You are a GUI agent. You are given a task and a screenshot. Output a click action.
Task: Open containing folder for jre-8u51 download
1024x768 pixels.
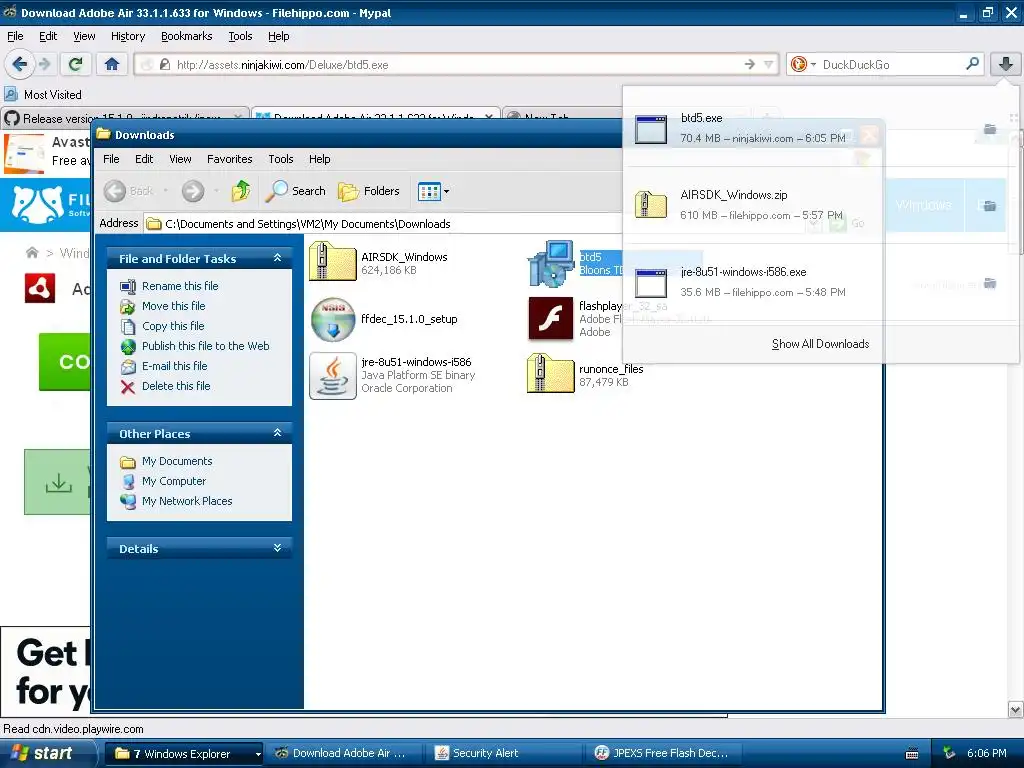click(990, 283)
